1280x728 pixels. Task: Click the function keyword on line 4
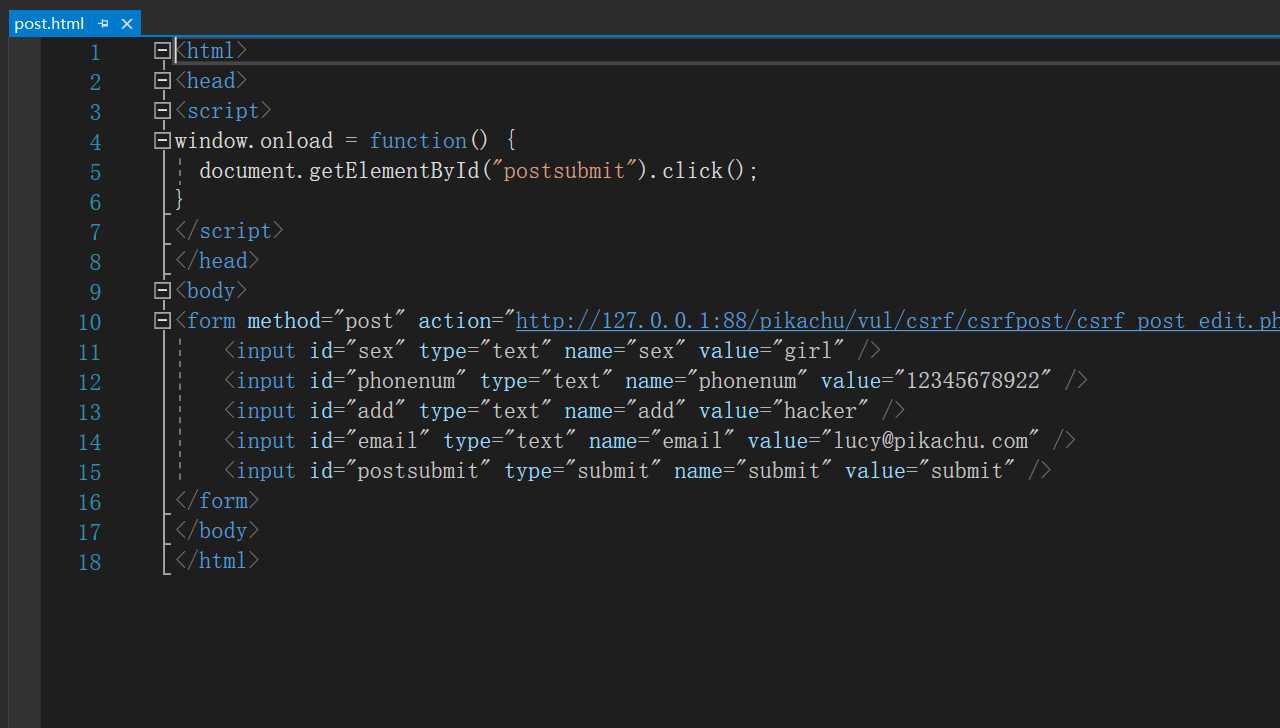pos(418,140)
